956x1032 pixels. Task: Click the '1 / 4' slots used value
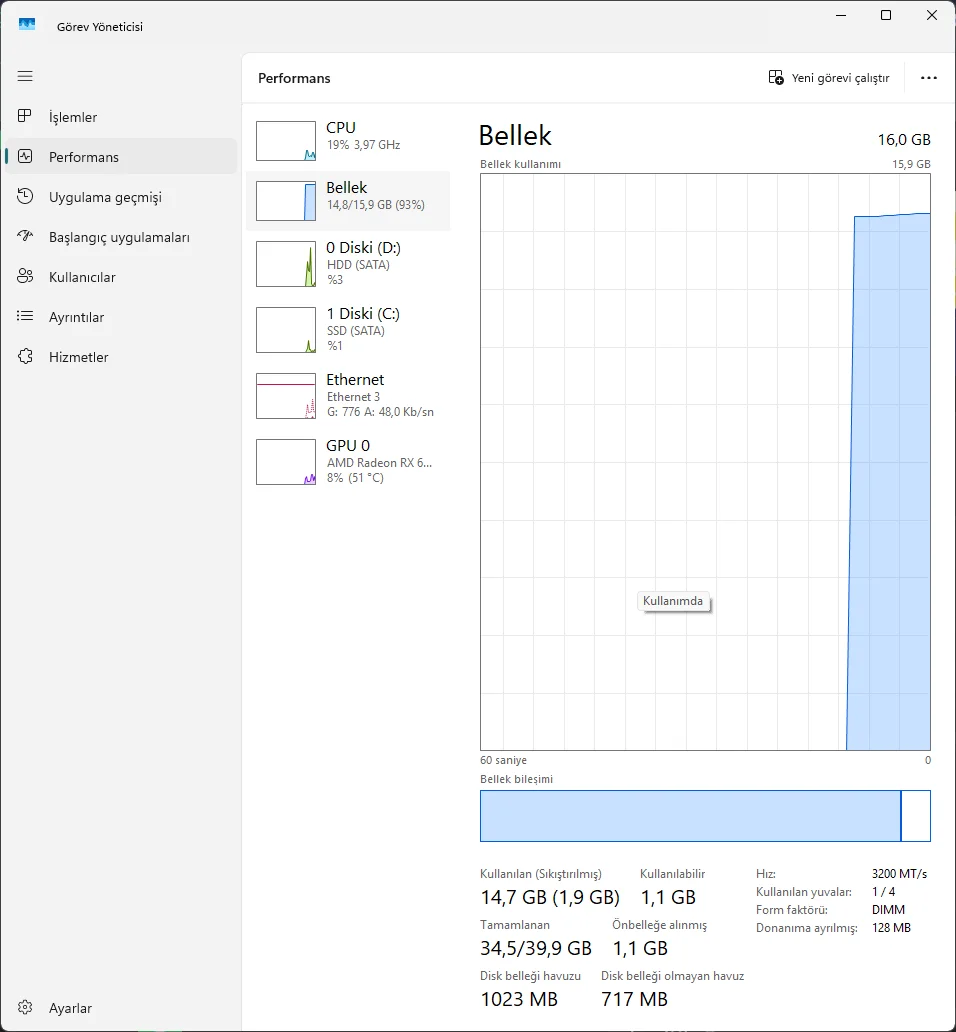click(884, 892)
